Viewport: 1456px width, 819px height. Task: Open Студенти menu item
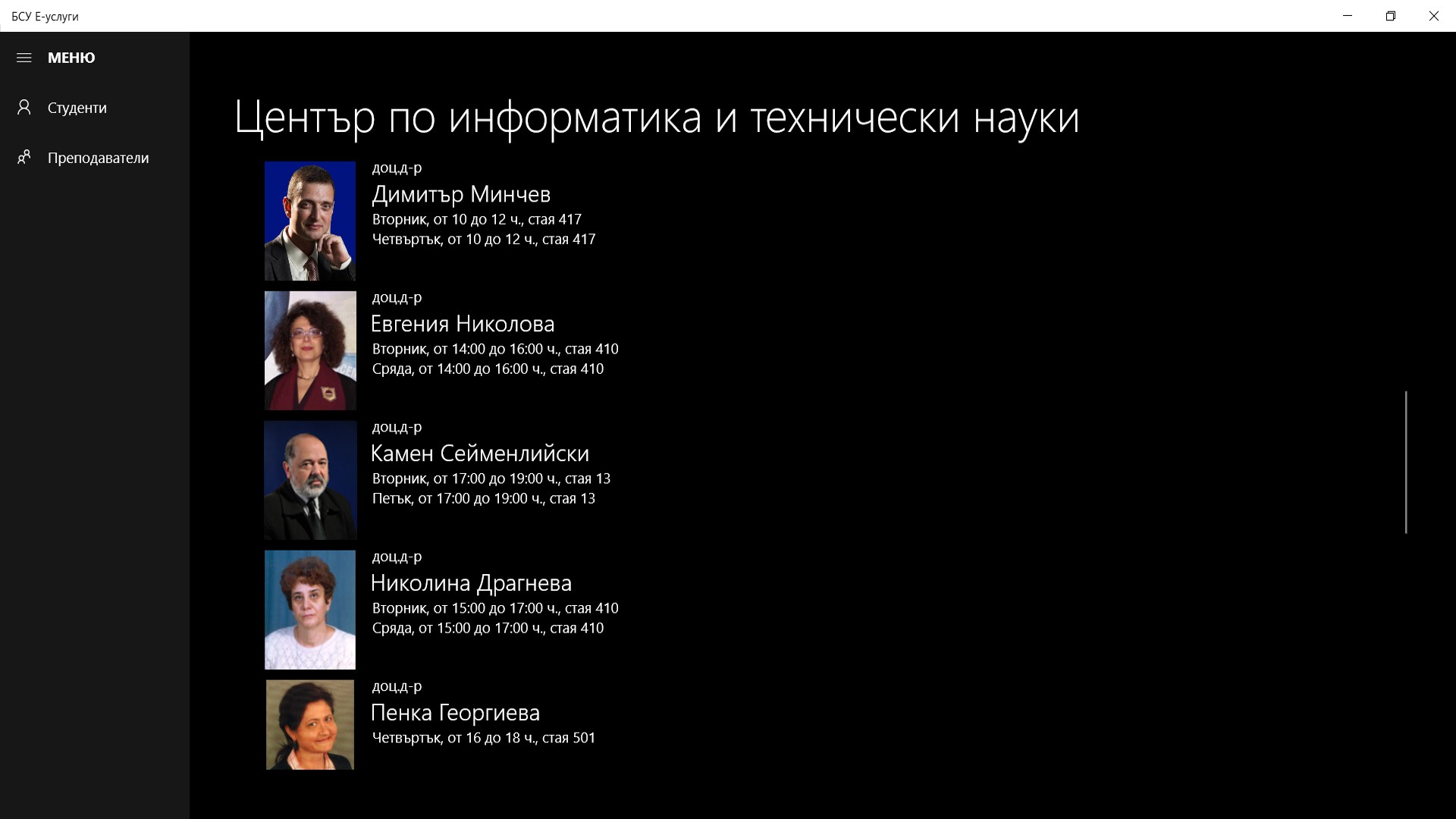(77, 108)
